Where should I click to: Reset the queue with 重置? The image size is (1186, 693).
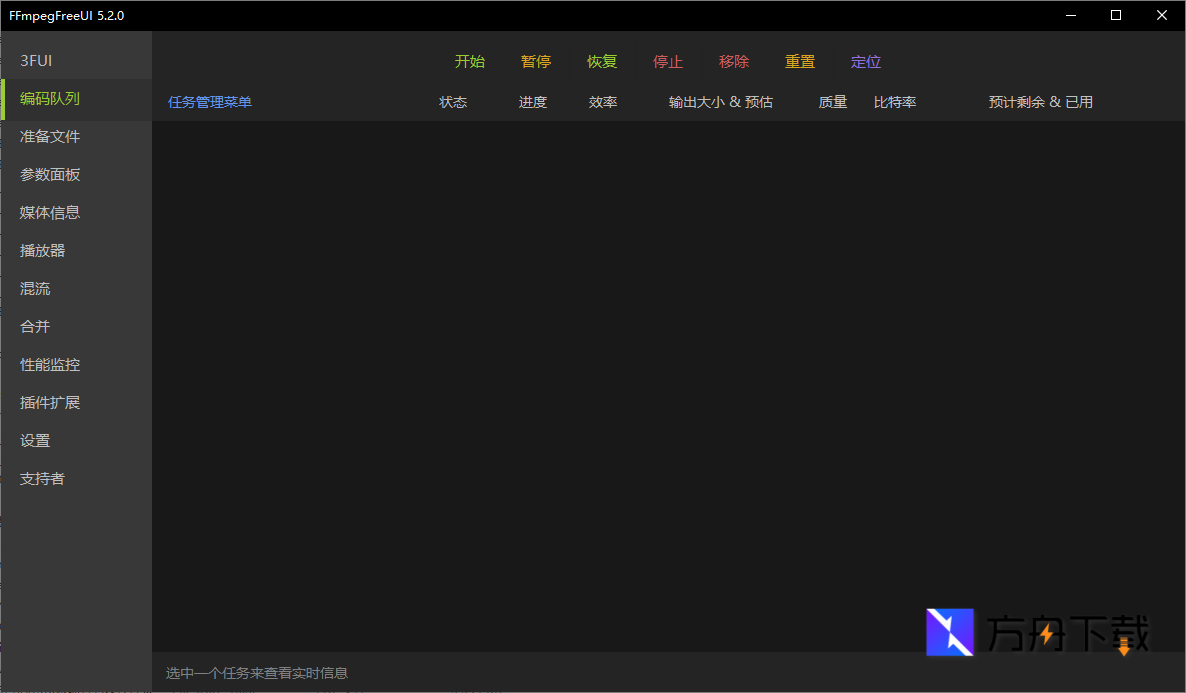(800, 61)
